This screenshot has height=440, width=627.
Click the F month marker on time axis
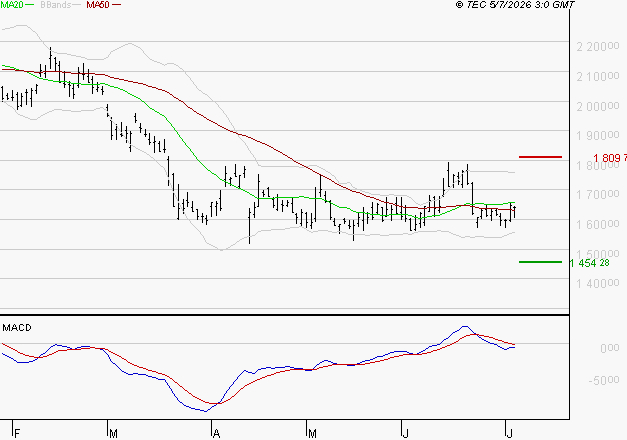point(17,434)
